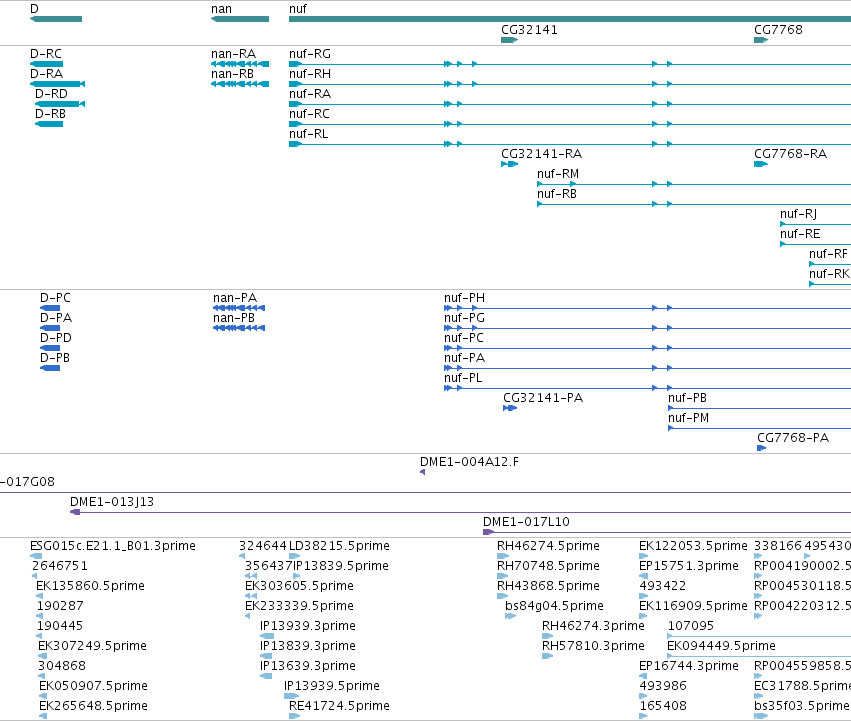Screen dimensions: 851x721
Task: Select the EK050907.5prime EST label
Action: [x=93, y=686]
